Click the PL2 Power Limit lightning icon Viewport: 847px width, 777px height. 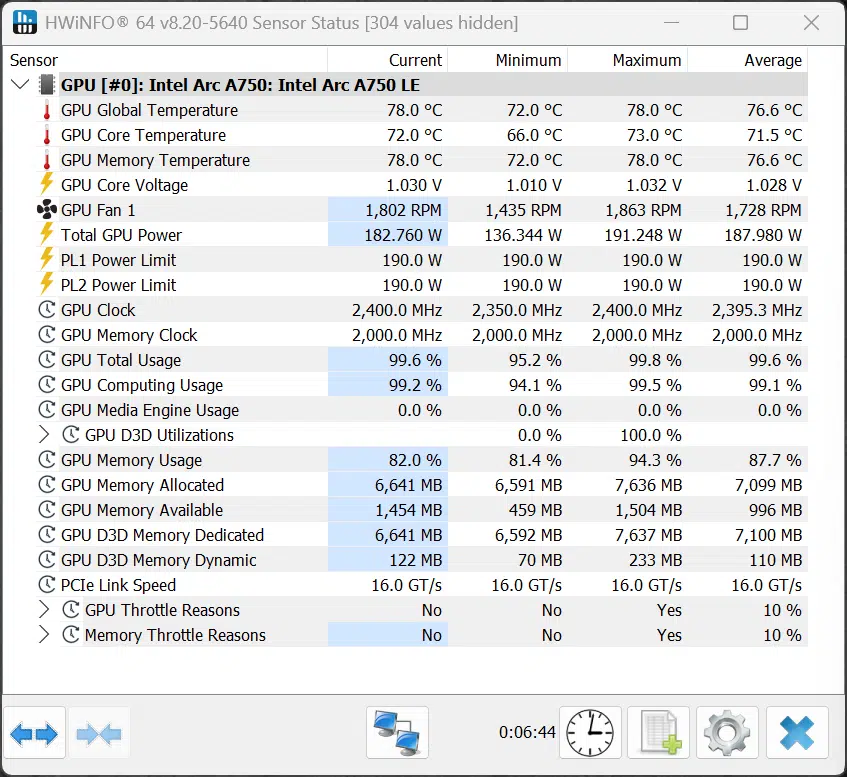[47, 284]
